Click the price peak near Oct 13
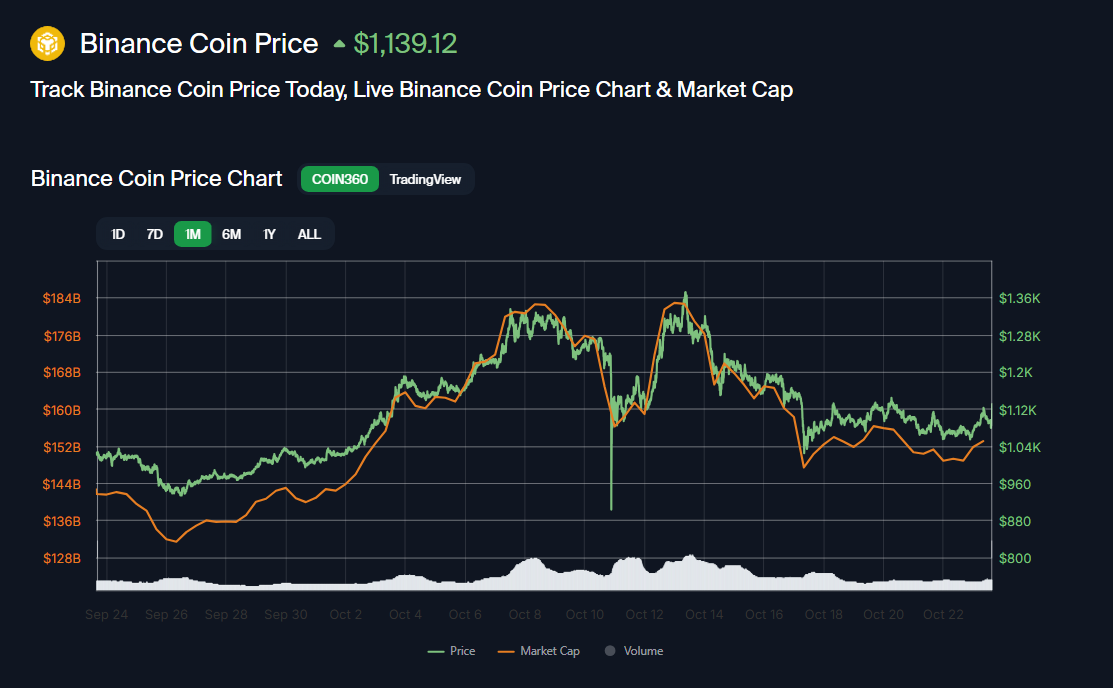Viewport: 1113px width, 688px height. click(x=685, y=294)
